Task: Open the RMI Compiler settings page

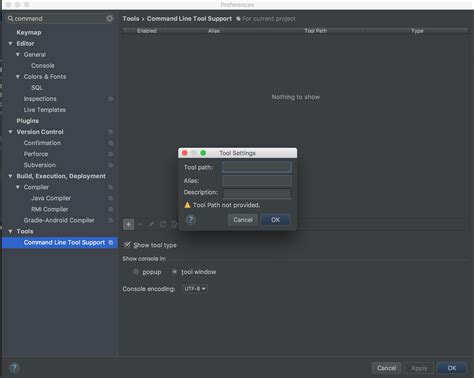Action: tap(50, 209)
